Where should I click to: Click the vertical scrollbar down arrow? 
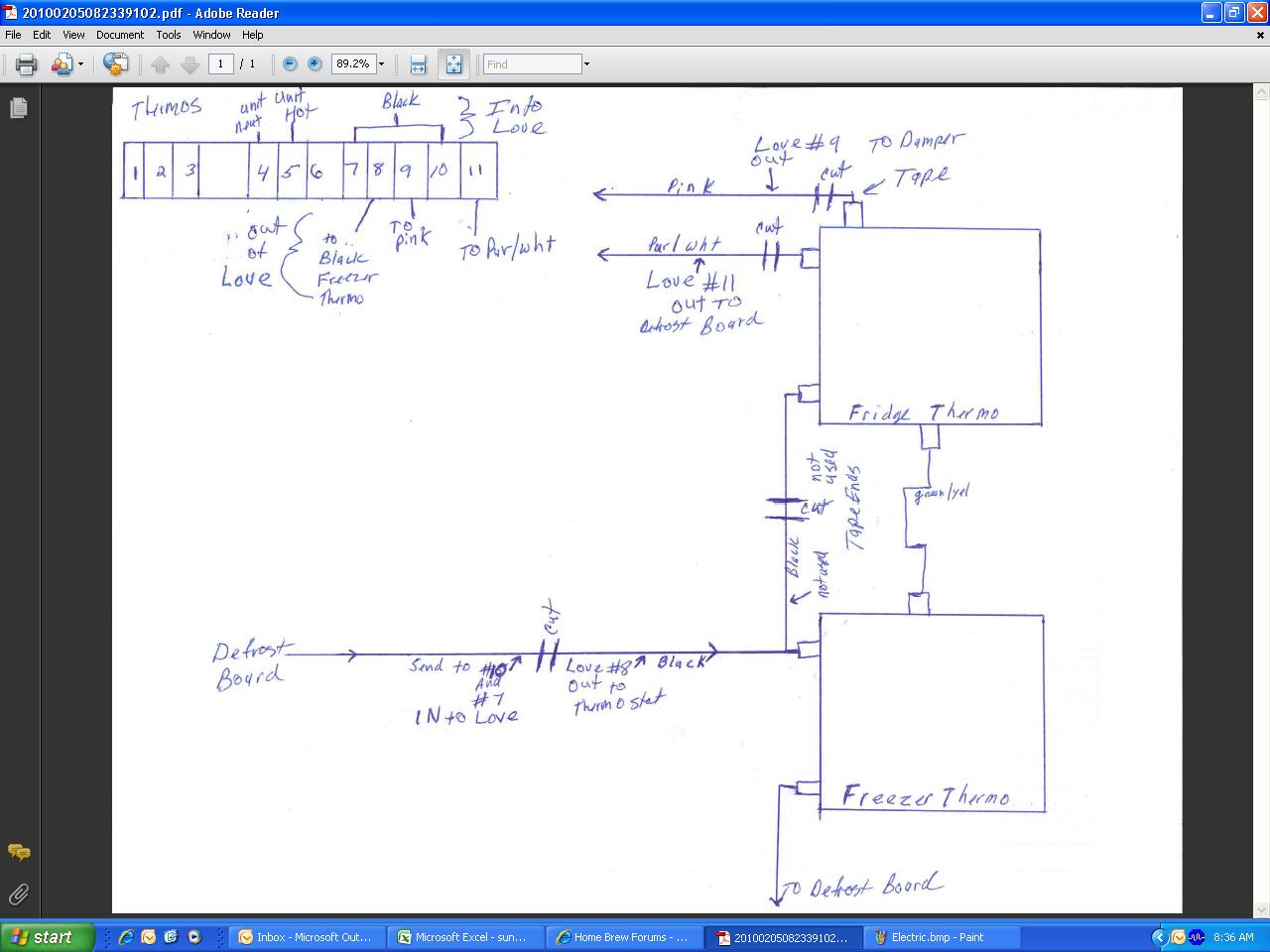pos(1261,909)
